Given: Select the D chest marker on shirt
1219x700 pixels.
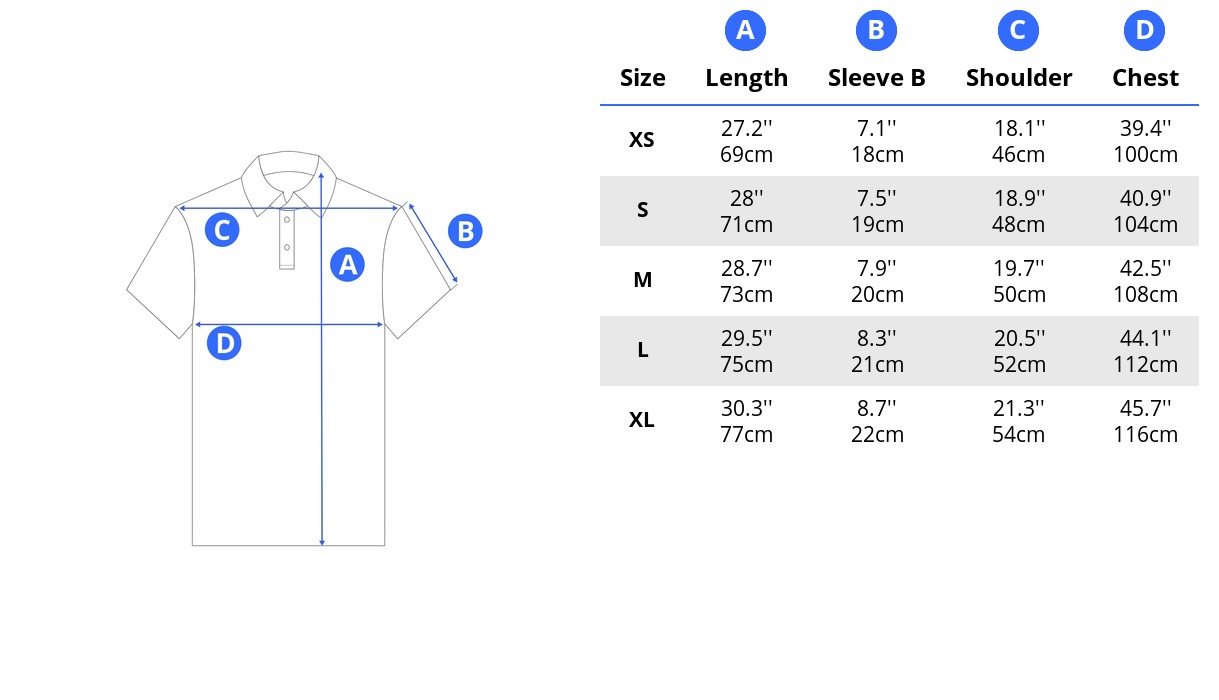Looking at the screenshot, I should tap(225, 344).
